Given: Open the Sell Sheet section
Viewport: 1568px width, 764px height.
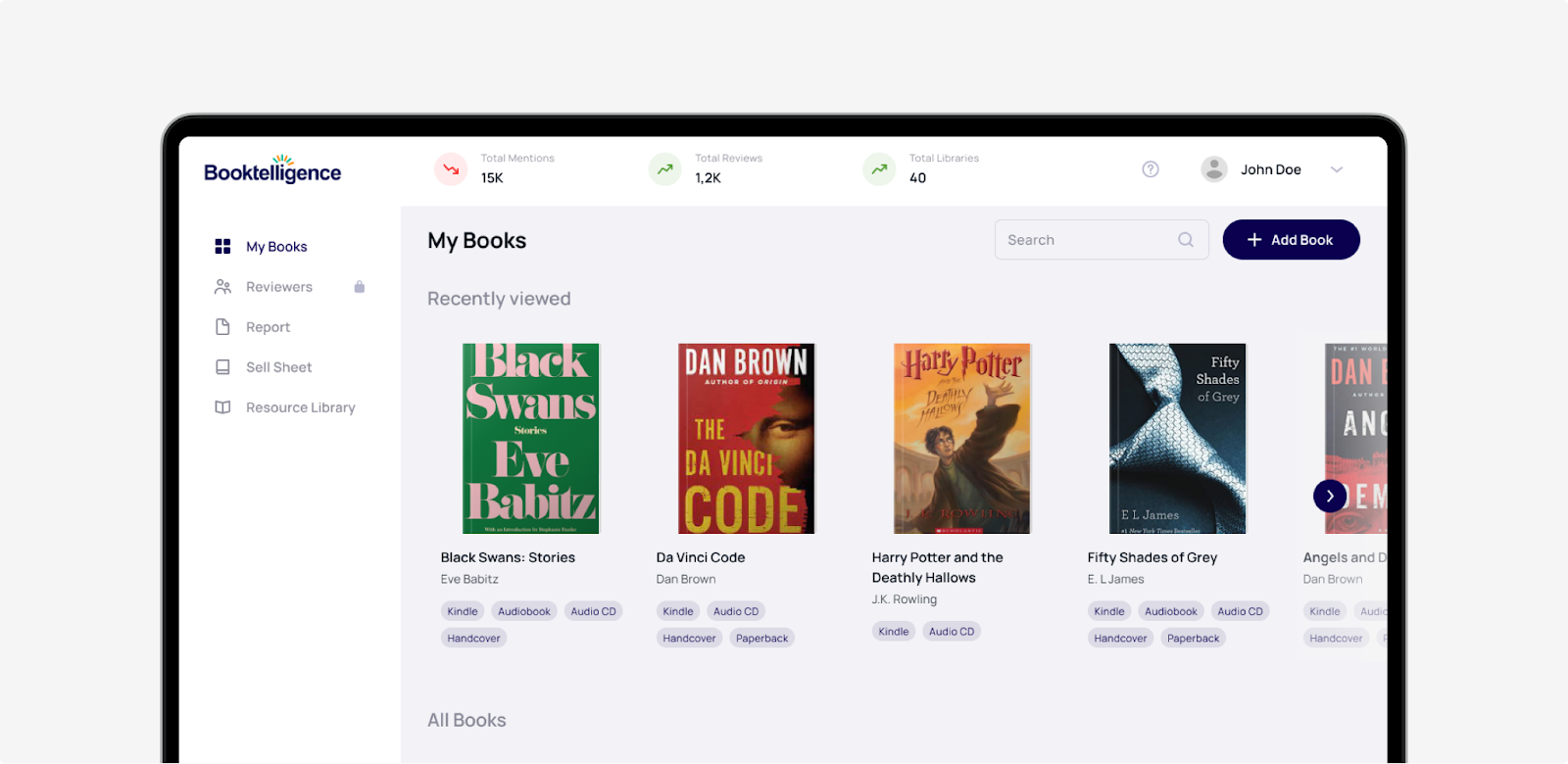Looking at the screenshot, I should tap(278, 367).
